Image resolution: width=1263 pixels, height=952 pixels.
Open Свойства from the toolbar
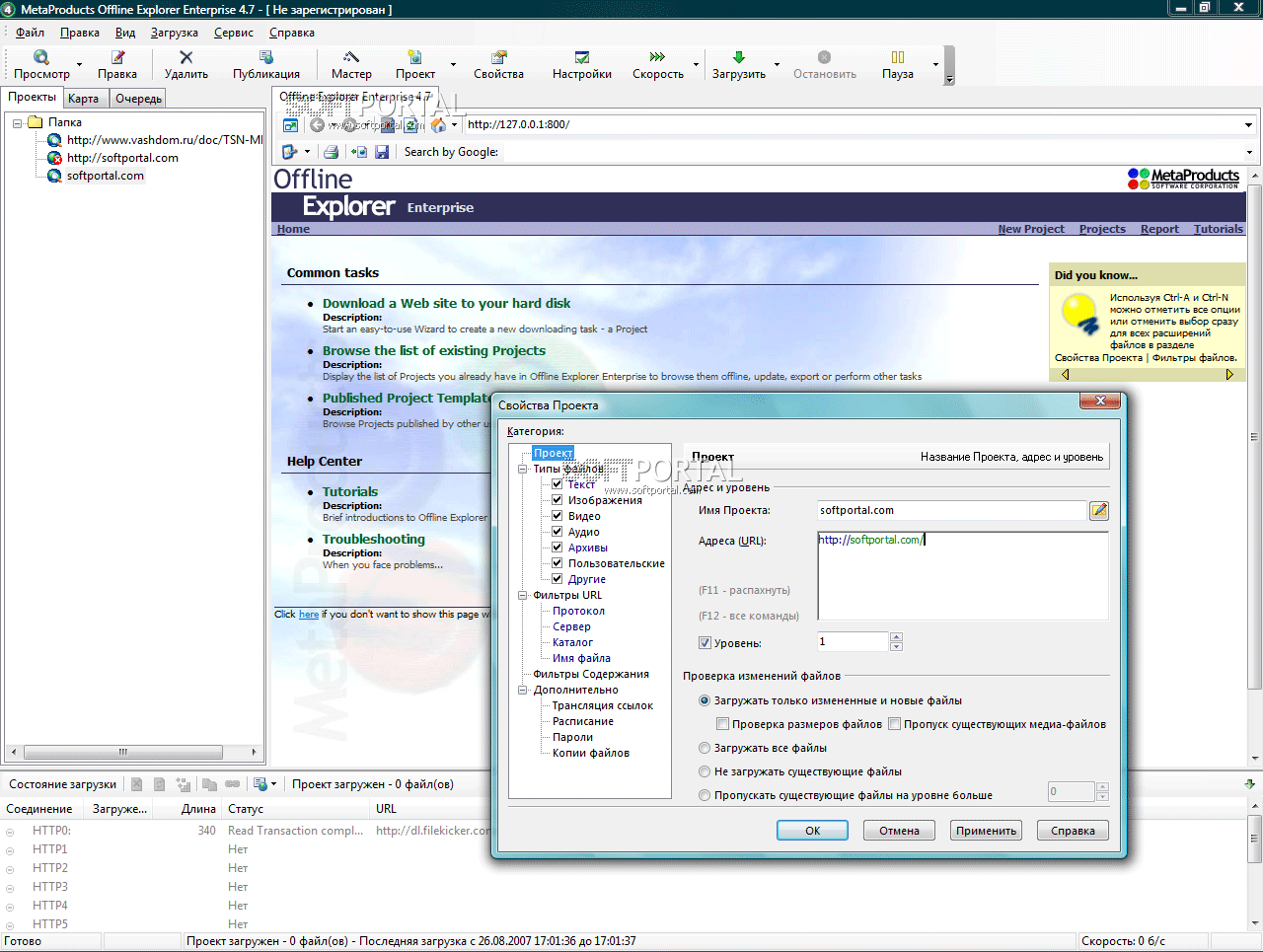pos(498,57)
